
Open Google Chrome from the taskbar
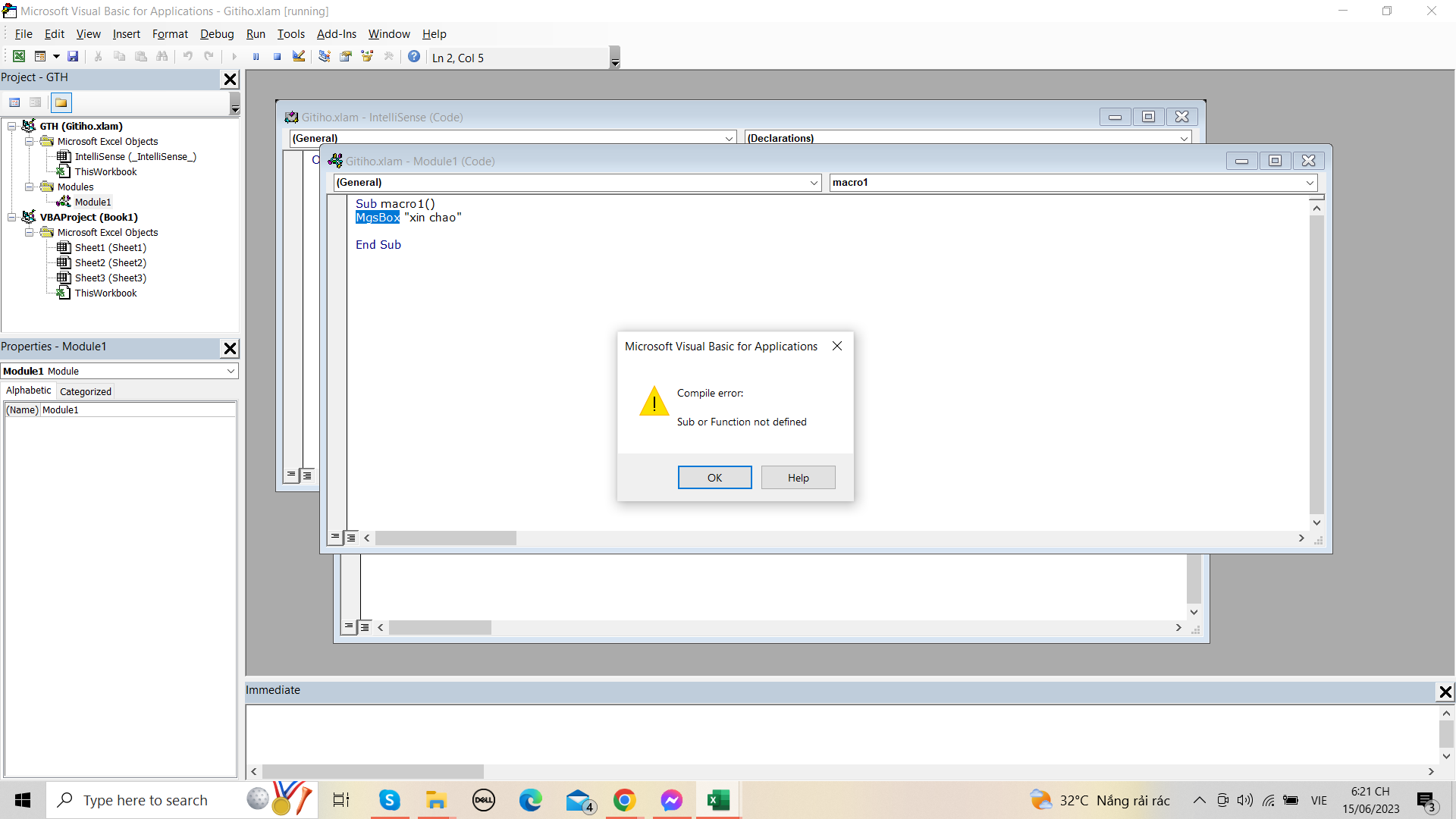tap(624, 800)
